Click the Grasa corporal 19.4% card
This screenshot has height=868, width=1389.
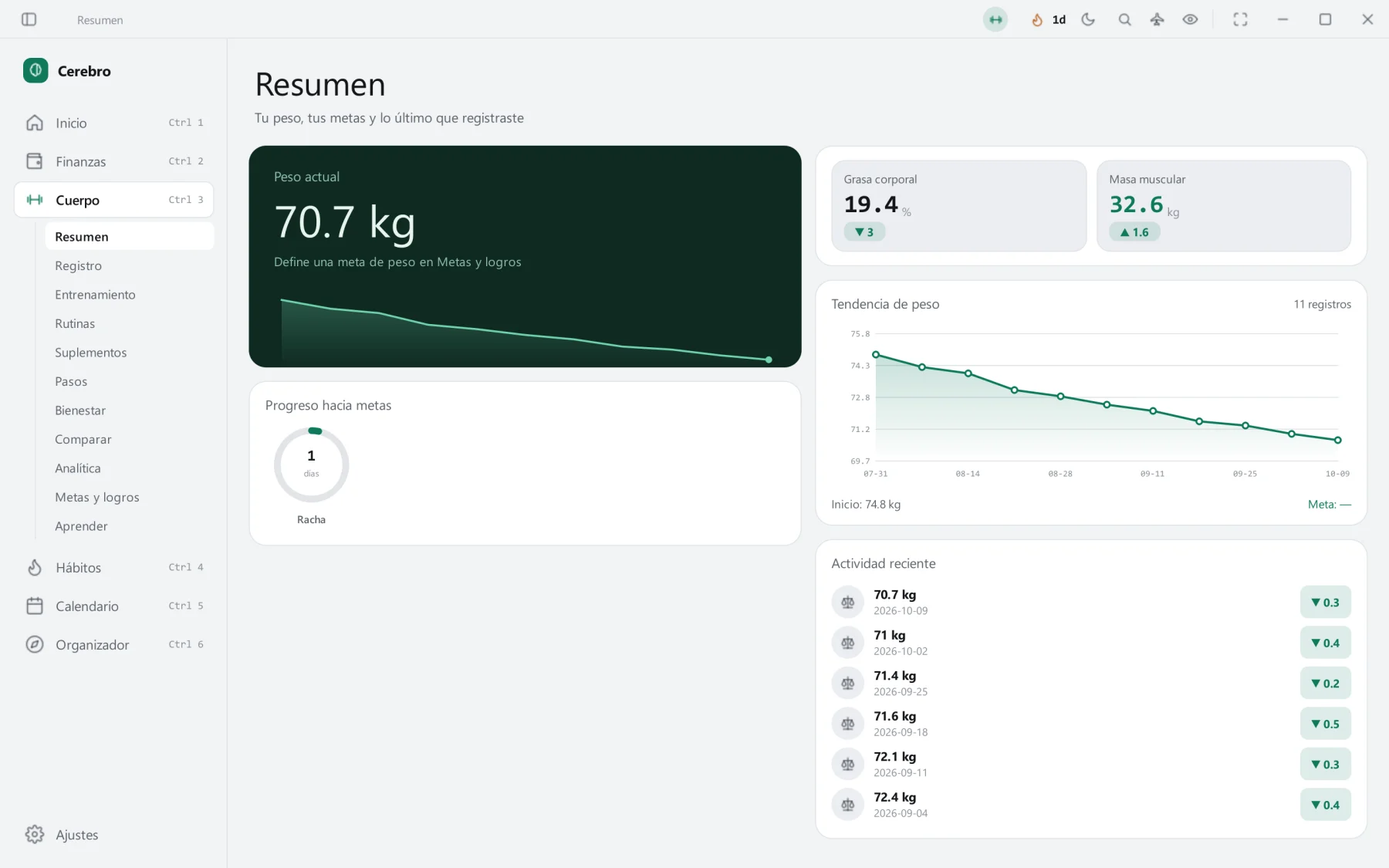[958, 205]
